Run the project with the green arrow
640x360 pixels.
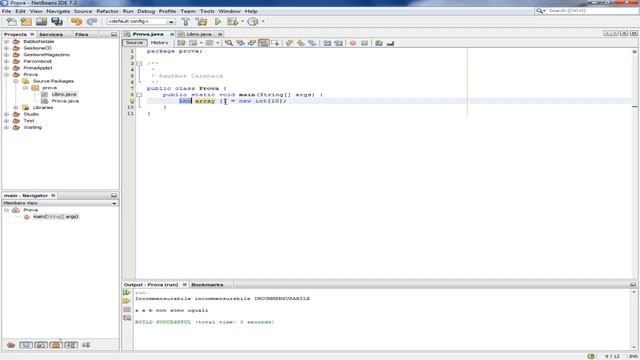click(218, 22)
